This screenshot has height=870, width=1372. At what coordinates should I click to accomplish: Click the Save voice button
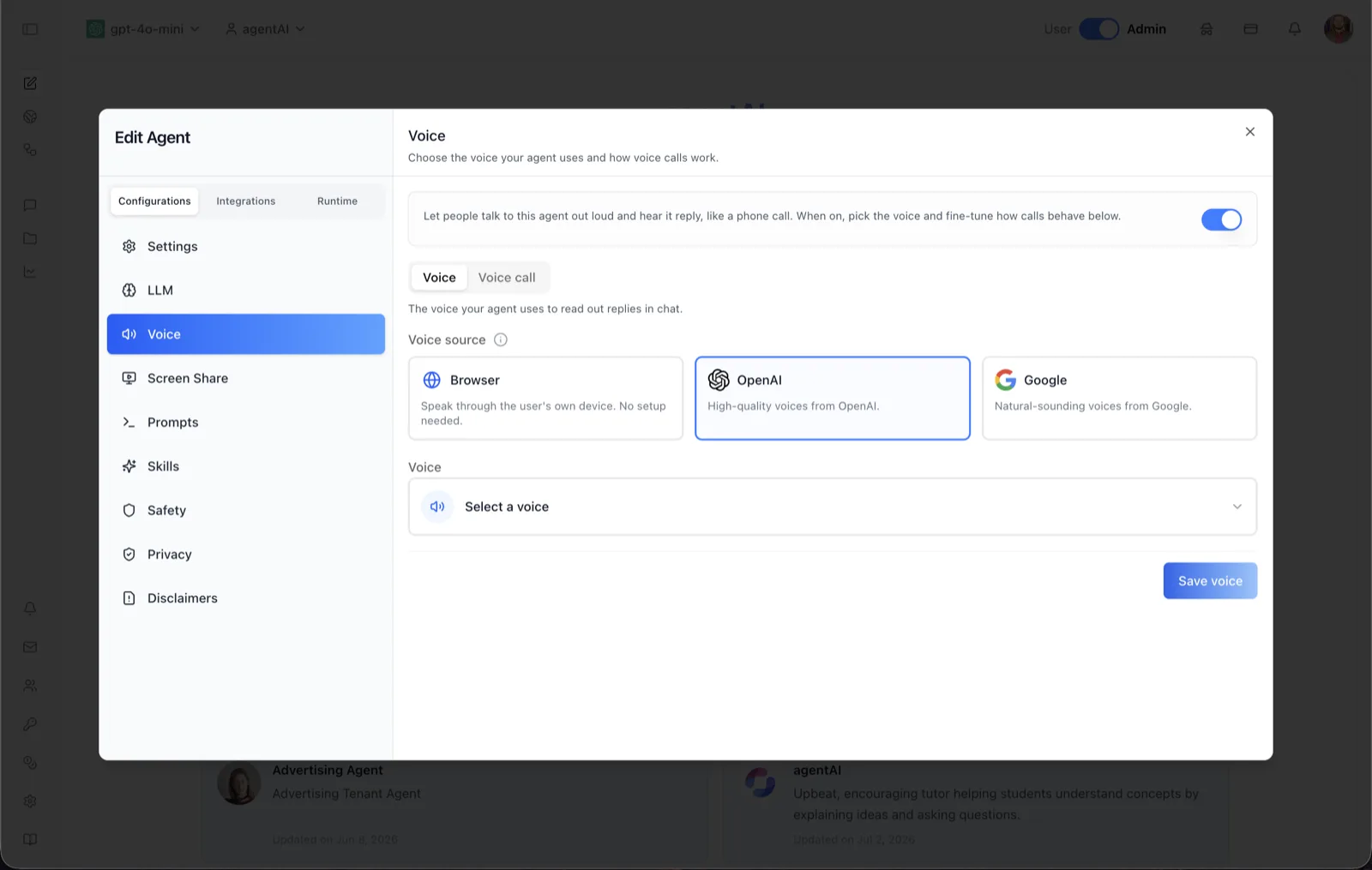click(x=1210, y=581)
